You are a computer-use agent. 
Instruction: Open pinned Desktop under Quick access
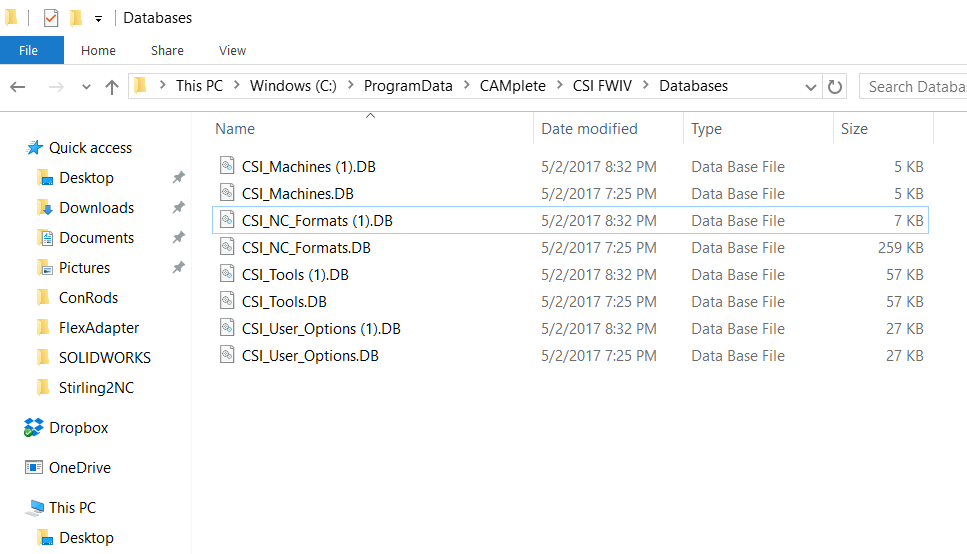pos(86,178)
